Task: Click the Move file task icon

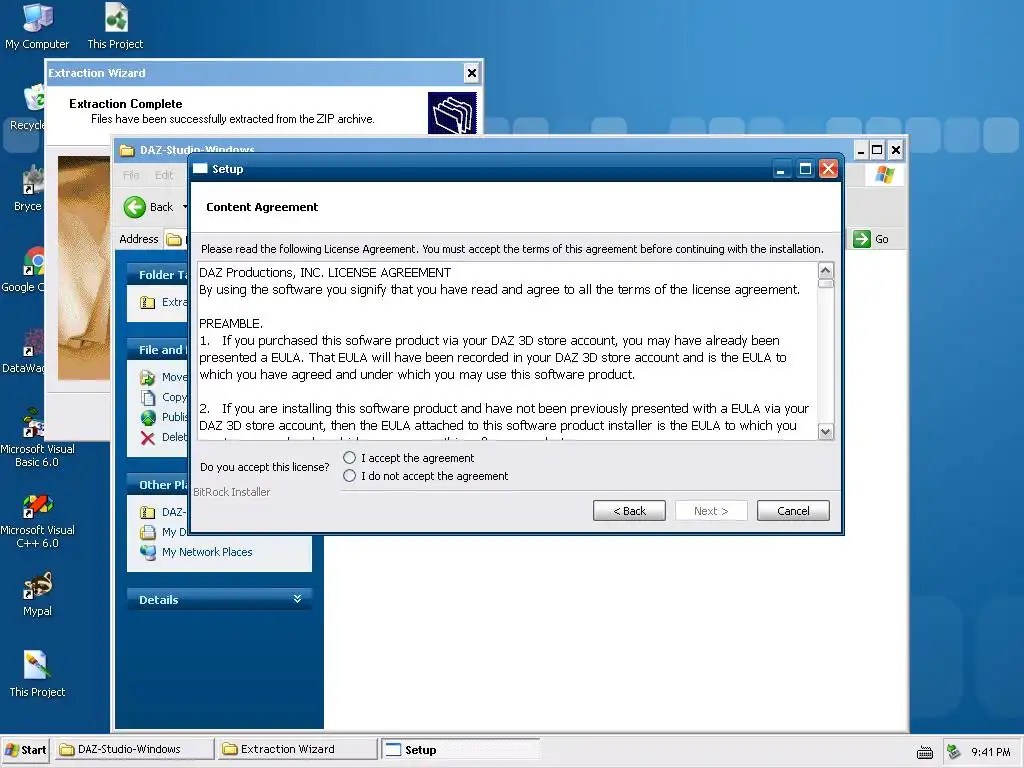Action: 148,377
